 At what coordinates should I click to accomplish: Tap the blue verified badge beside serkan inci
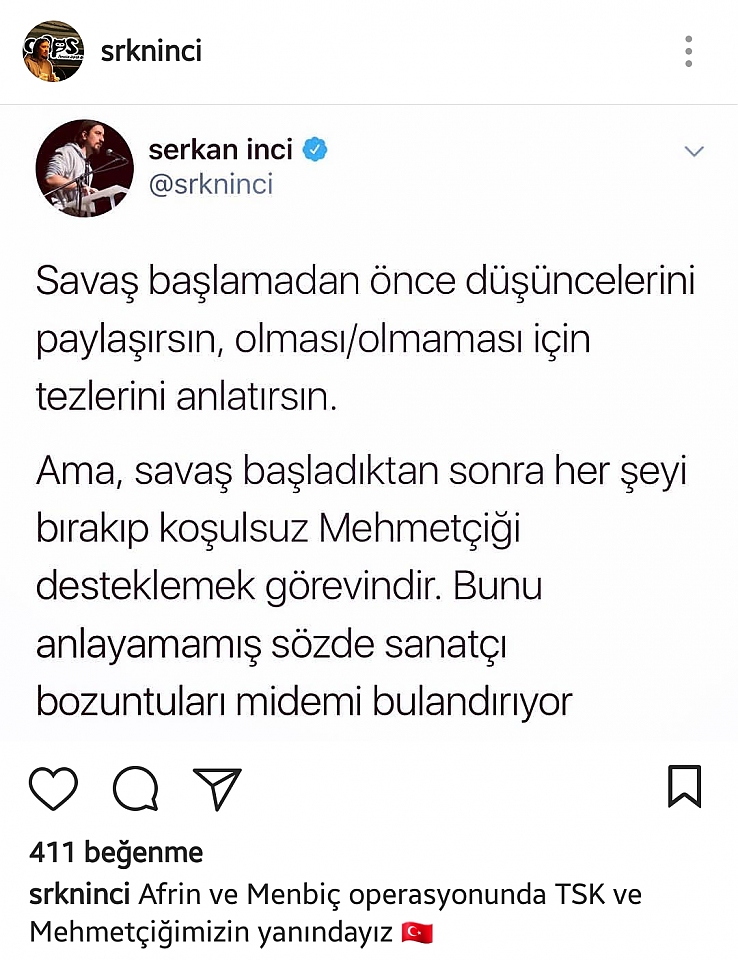(315, 149)
